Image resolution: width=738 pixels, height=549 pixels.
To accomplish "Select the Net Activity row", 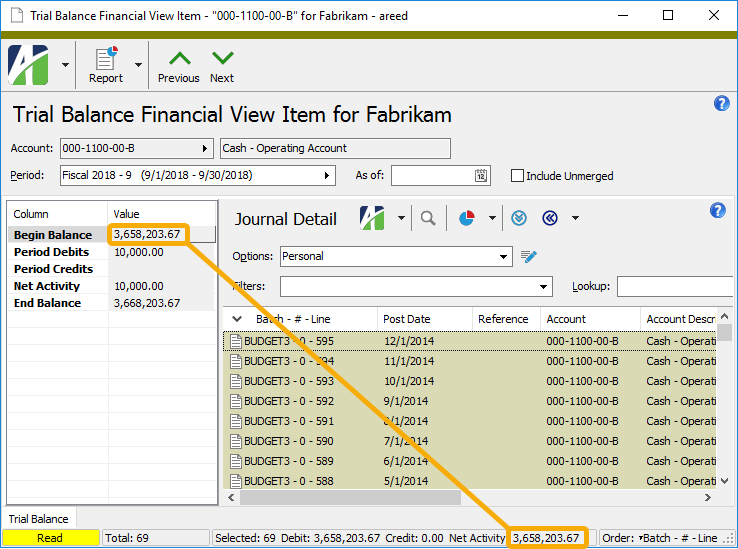I will 112,286.
